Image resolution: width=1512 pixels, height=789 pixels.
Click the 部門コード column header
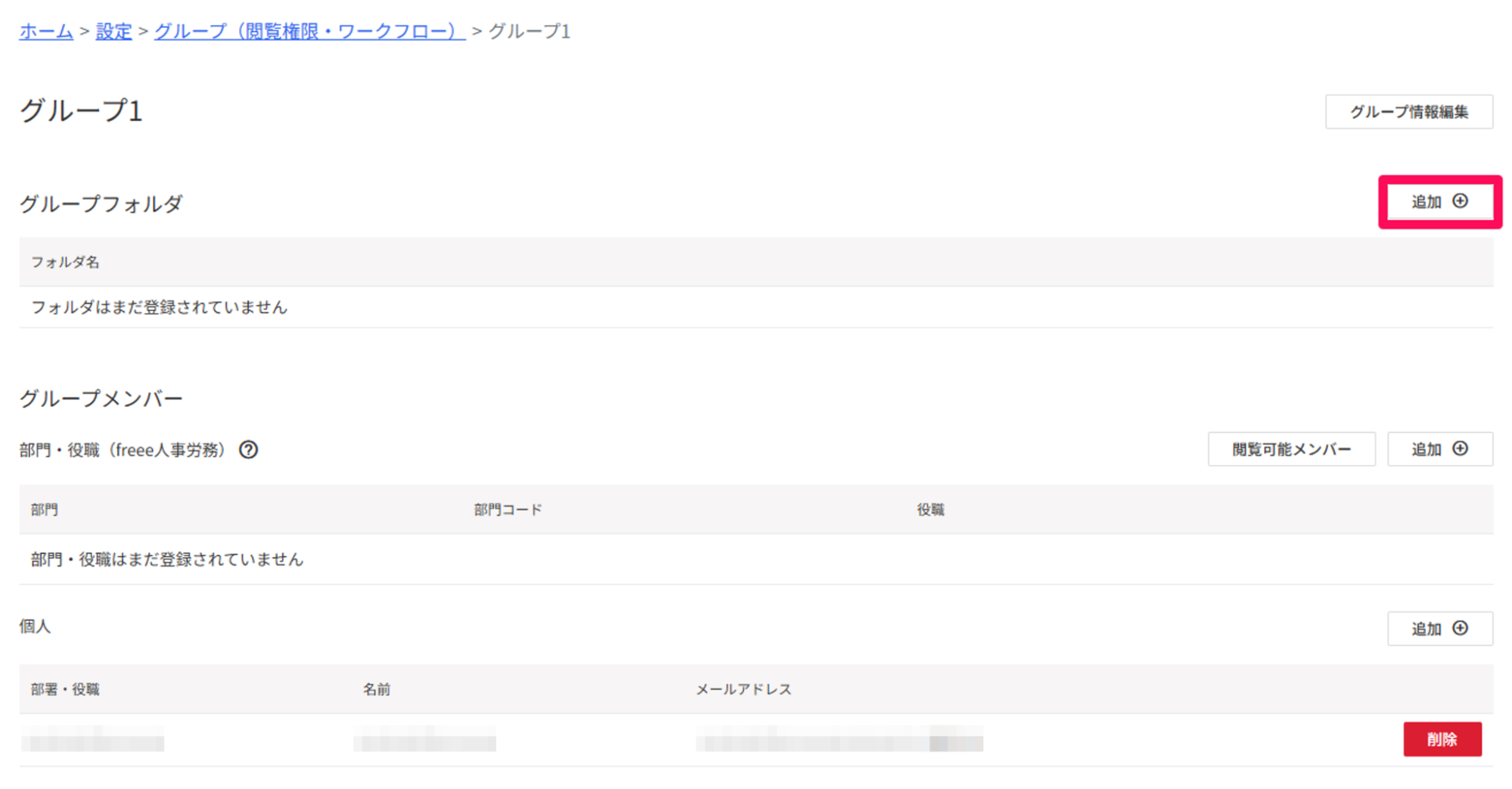[508, 510]
